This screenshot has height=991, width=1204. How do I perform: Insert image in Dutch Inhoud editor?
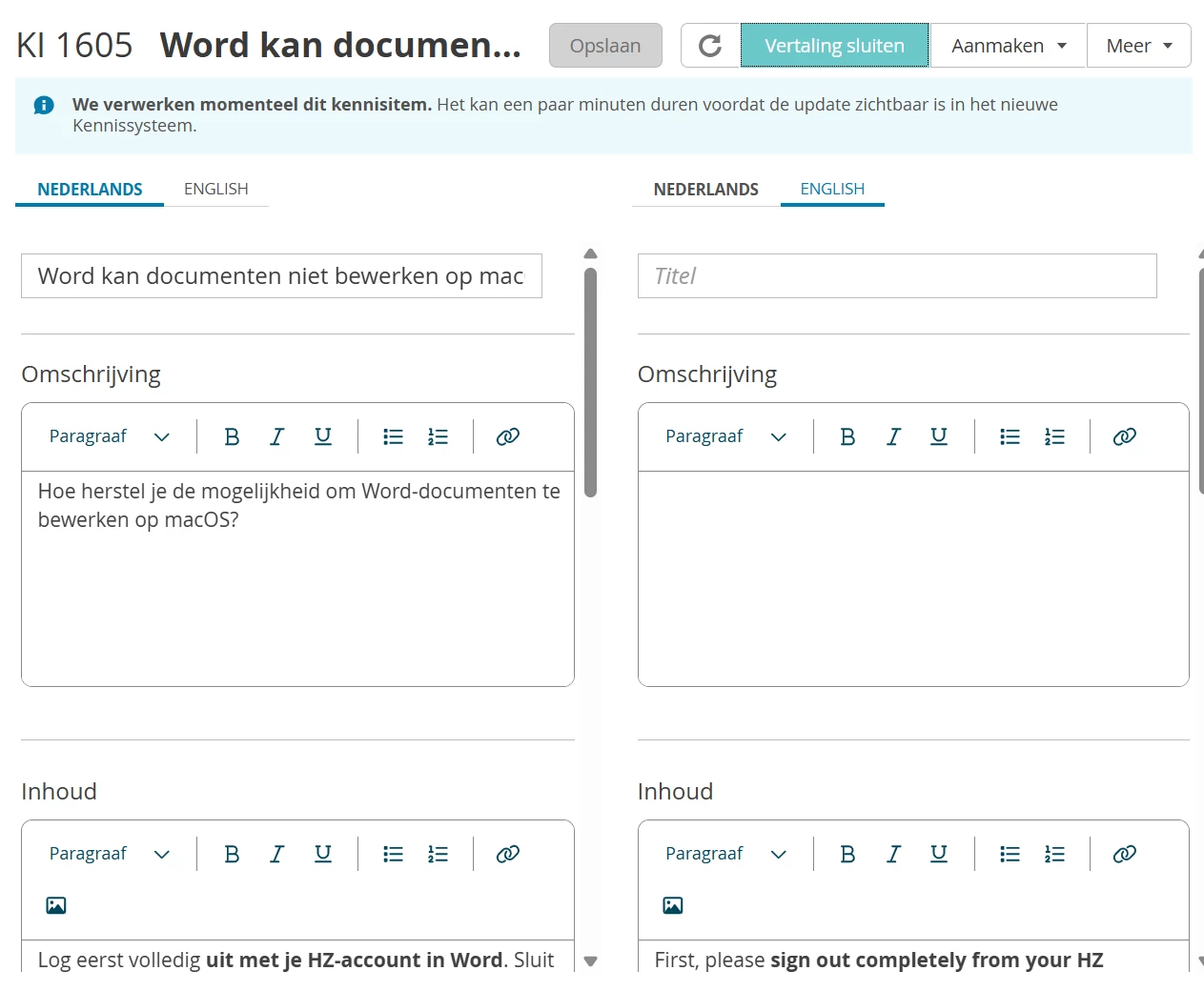point(56,905)
